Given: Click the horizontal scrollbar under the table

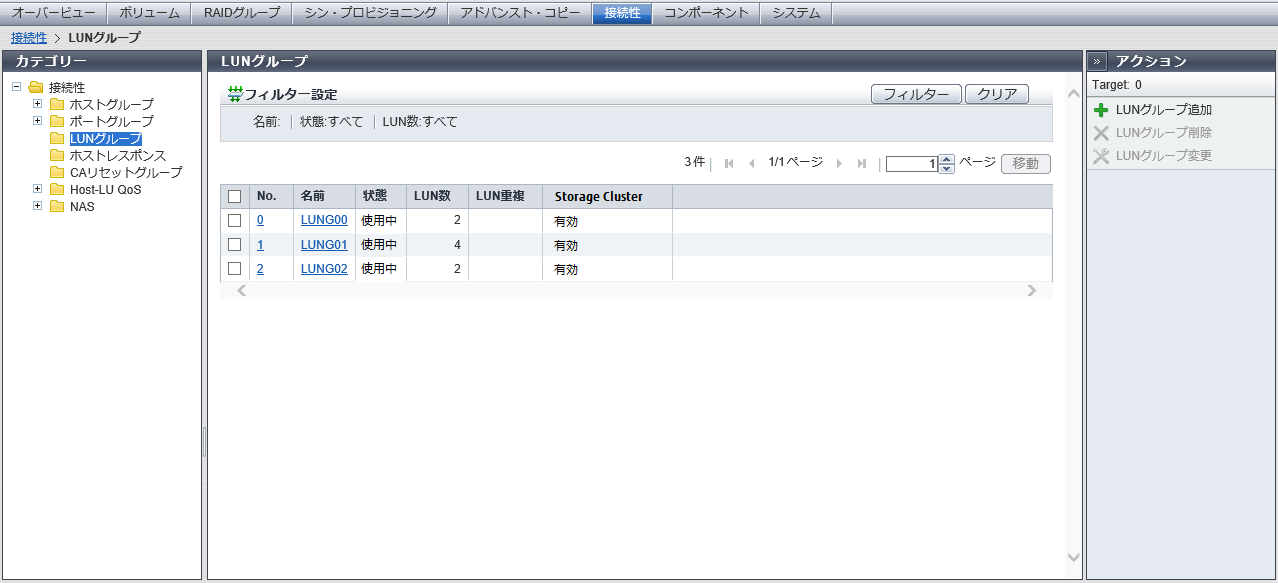Looking at the screenshot, I should point(635,291).
